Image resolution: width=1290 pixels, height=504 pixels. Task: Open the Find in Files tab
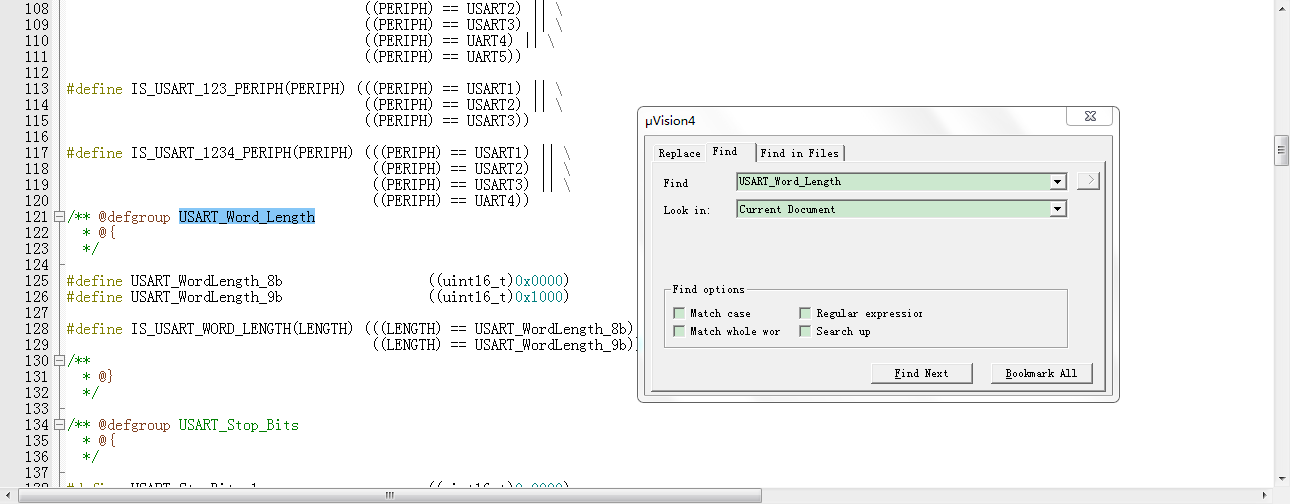click(800, 153)
